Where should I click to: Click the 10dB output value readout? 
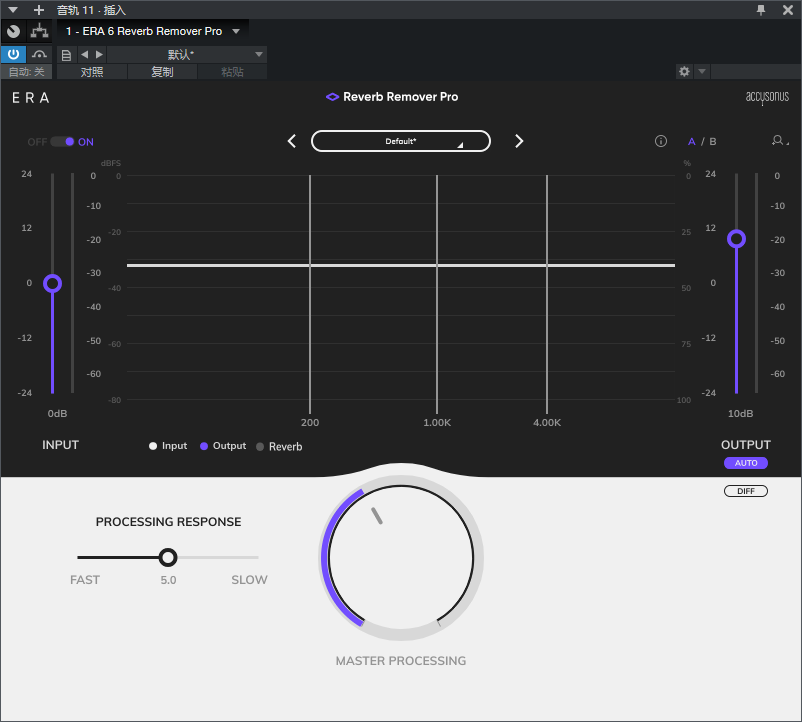pos(741,413)
